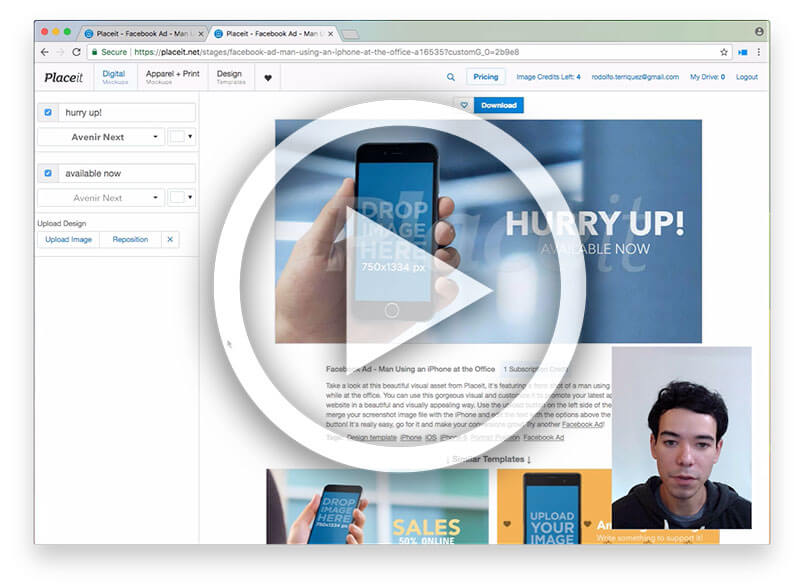Viewport: 800px width, 588px height.
Task: Toggle the 'available now' text checkbox
Action: tap(48, 173)
